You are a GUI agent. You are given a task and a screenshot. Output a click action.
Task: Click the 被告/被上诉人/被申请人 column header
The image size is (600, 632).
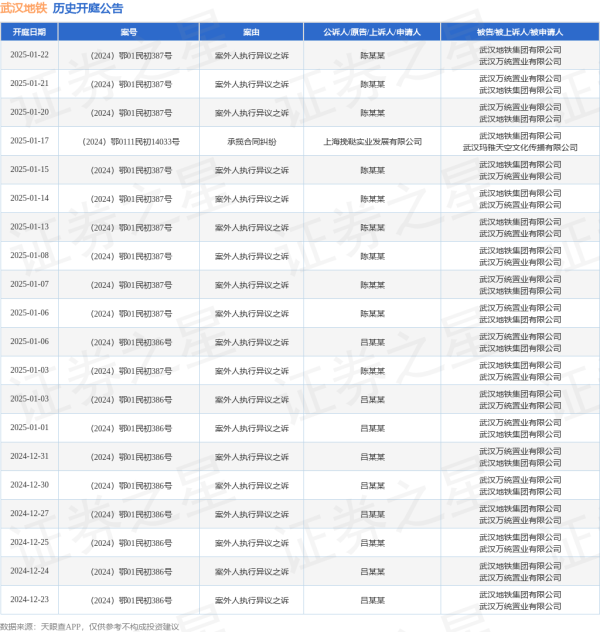click(x=520, y=32)
